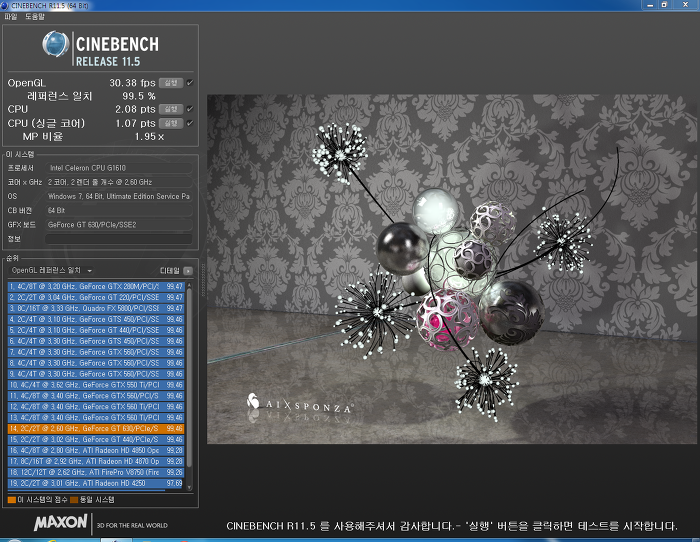Screen dimensions: 700x542
Task: Click the brown 동일 시스템 legend swatch
Action: [74, 500]
